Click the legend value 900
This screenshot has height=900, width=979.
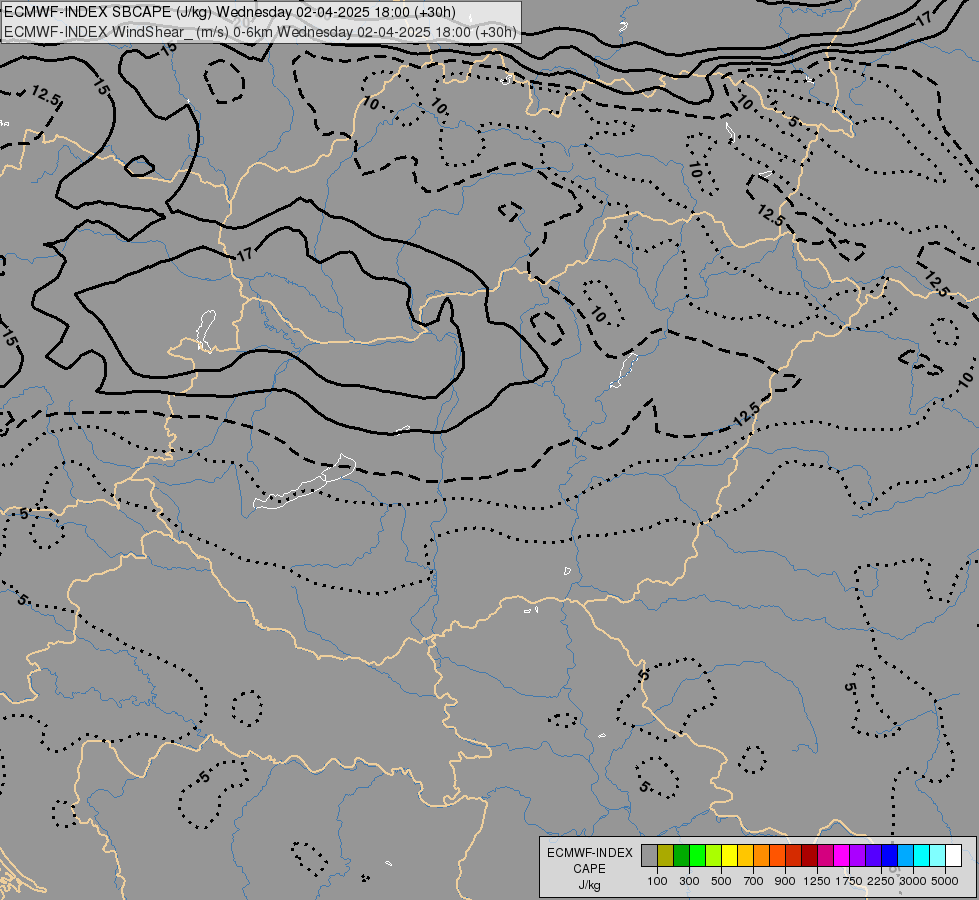point(785,881)
